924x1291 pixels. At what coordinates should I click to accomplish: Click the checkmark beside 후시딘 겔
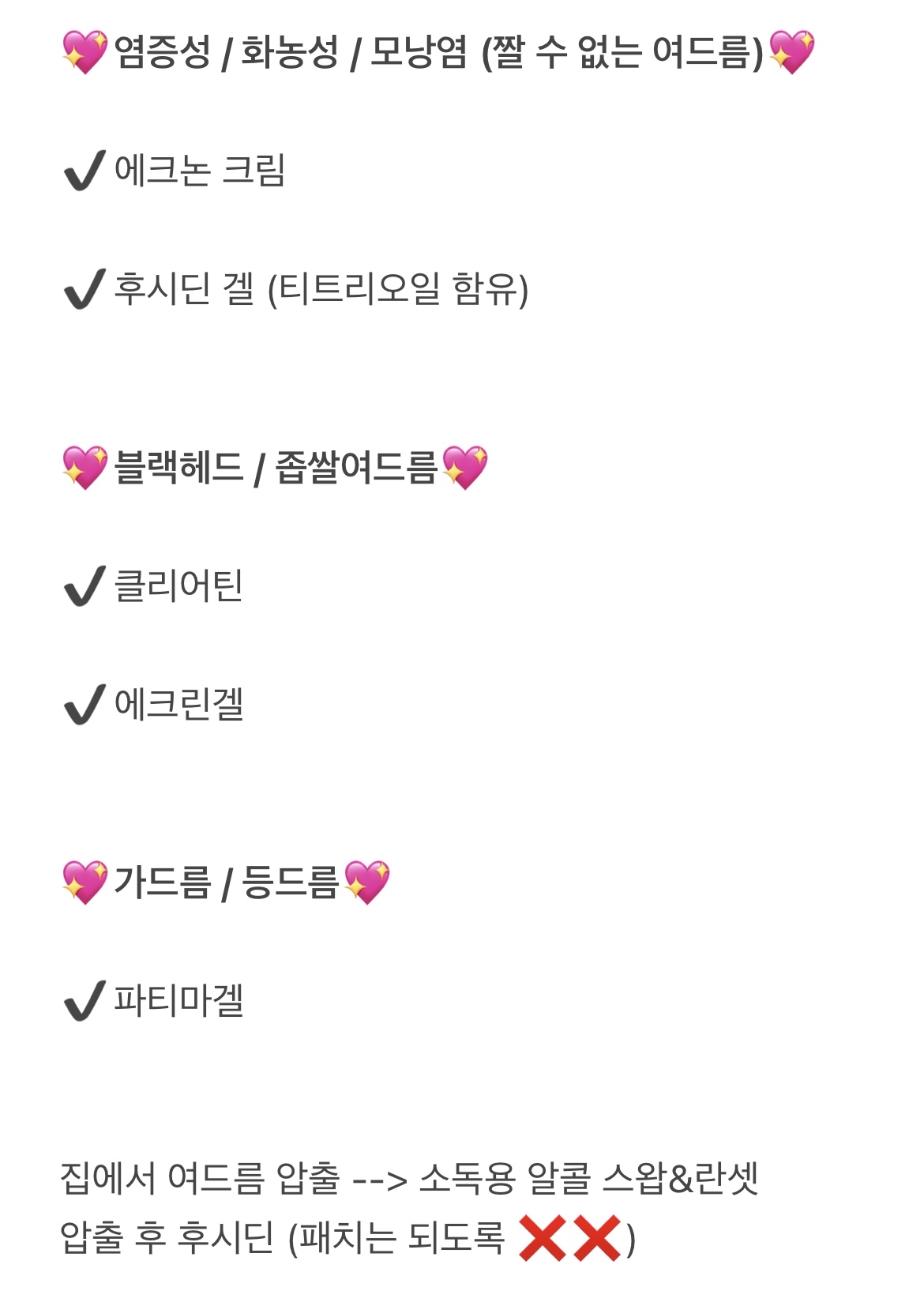pos(85,289)
